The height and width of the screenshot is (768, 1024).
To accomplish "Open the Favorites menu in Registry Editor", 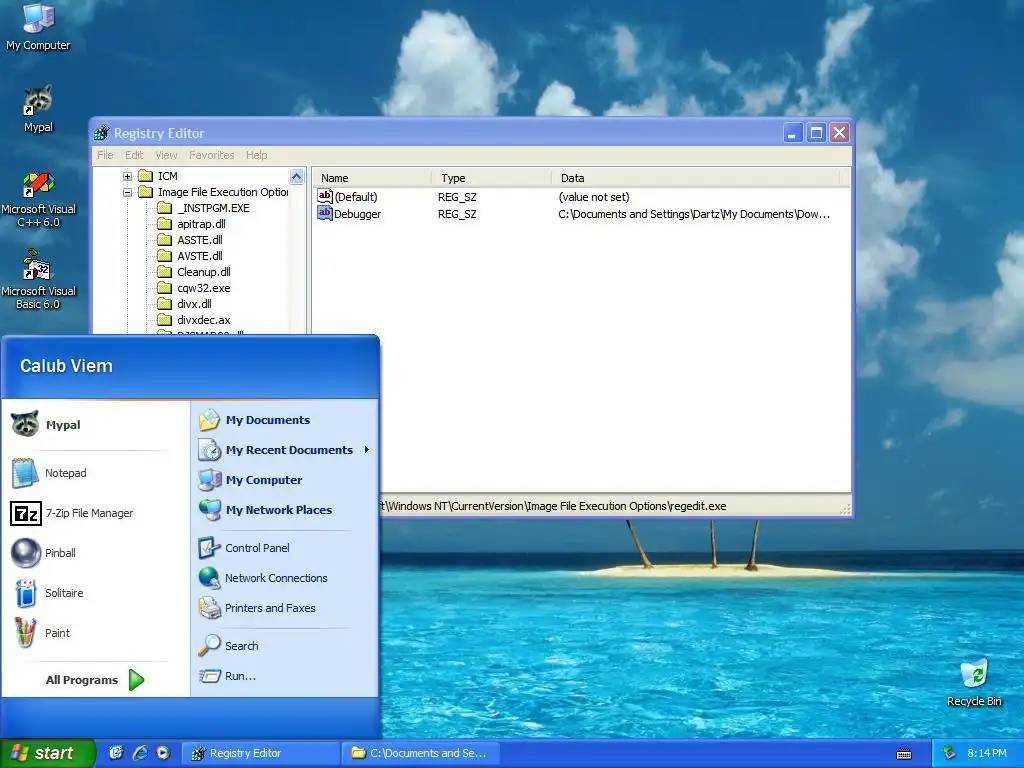I will [x=212, y=155].
